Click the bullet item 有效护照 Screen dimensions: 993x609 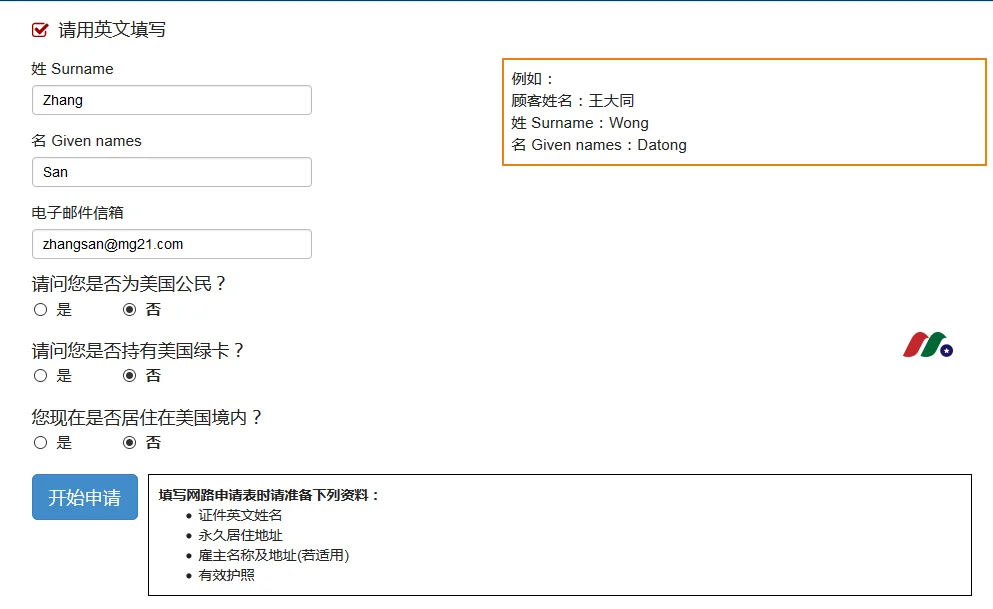[226, 575]
